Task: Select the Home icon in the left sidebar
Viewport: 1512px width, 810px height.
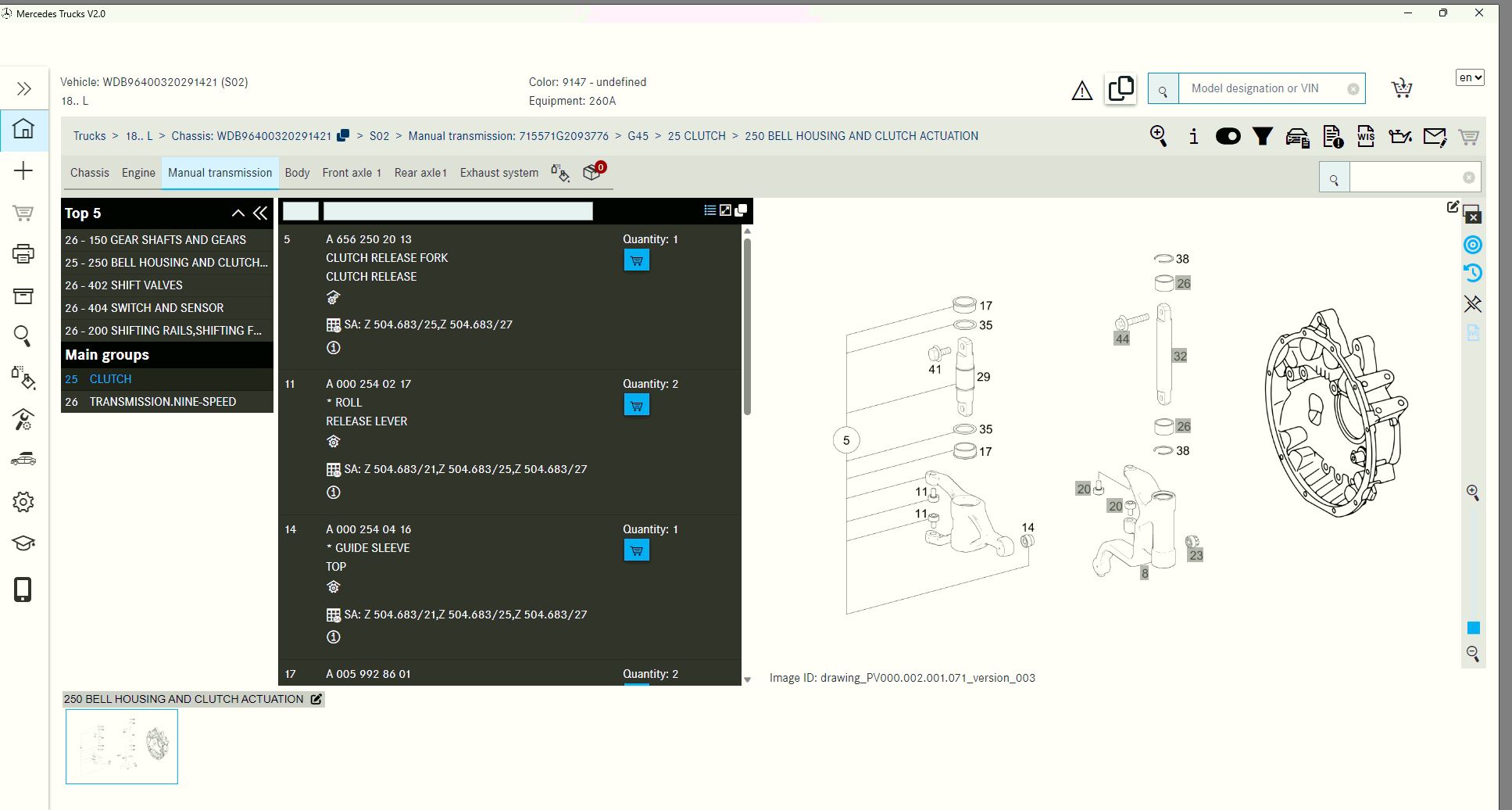Action: pos(23,130)
